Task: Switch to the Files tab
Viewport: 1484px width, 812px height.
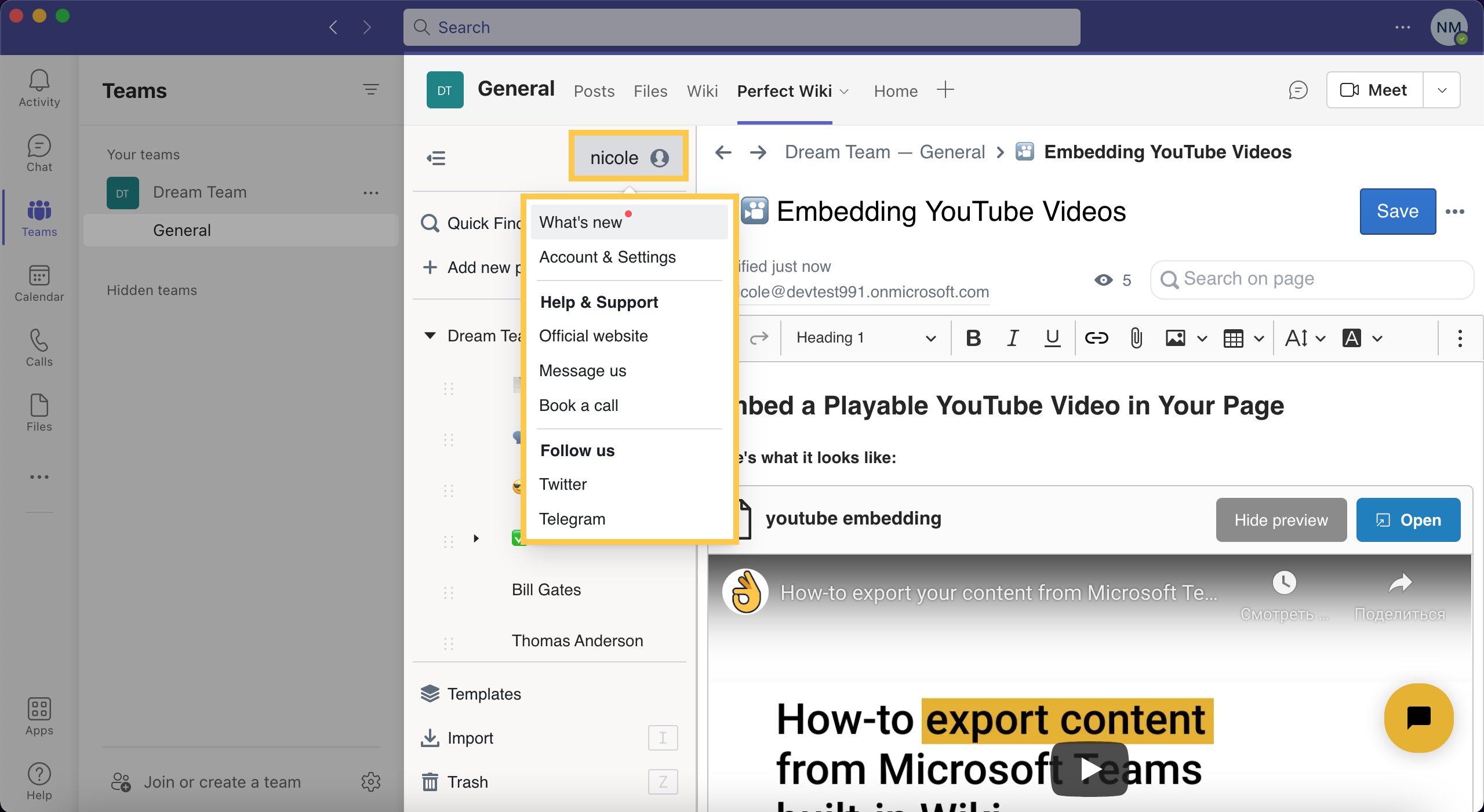Action: [x=650, y=91]
